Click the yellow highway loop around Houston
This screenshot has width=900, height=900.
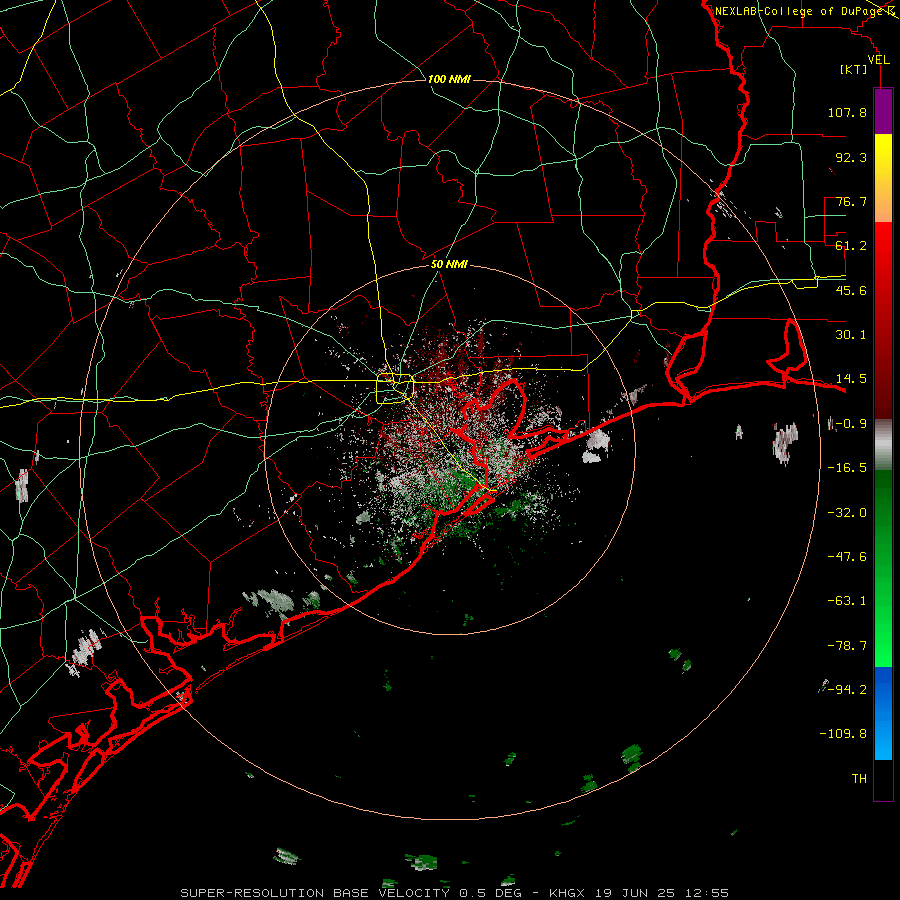(x=395, y=389)
